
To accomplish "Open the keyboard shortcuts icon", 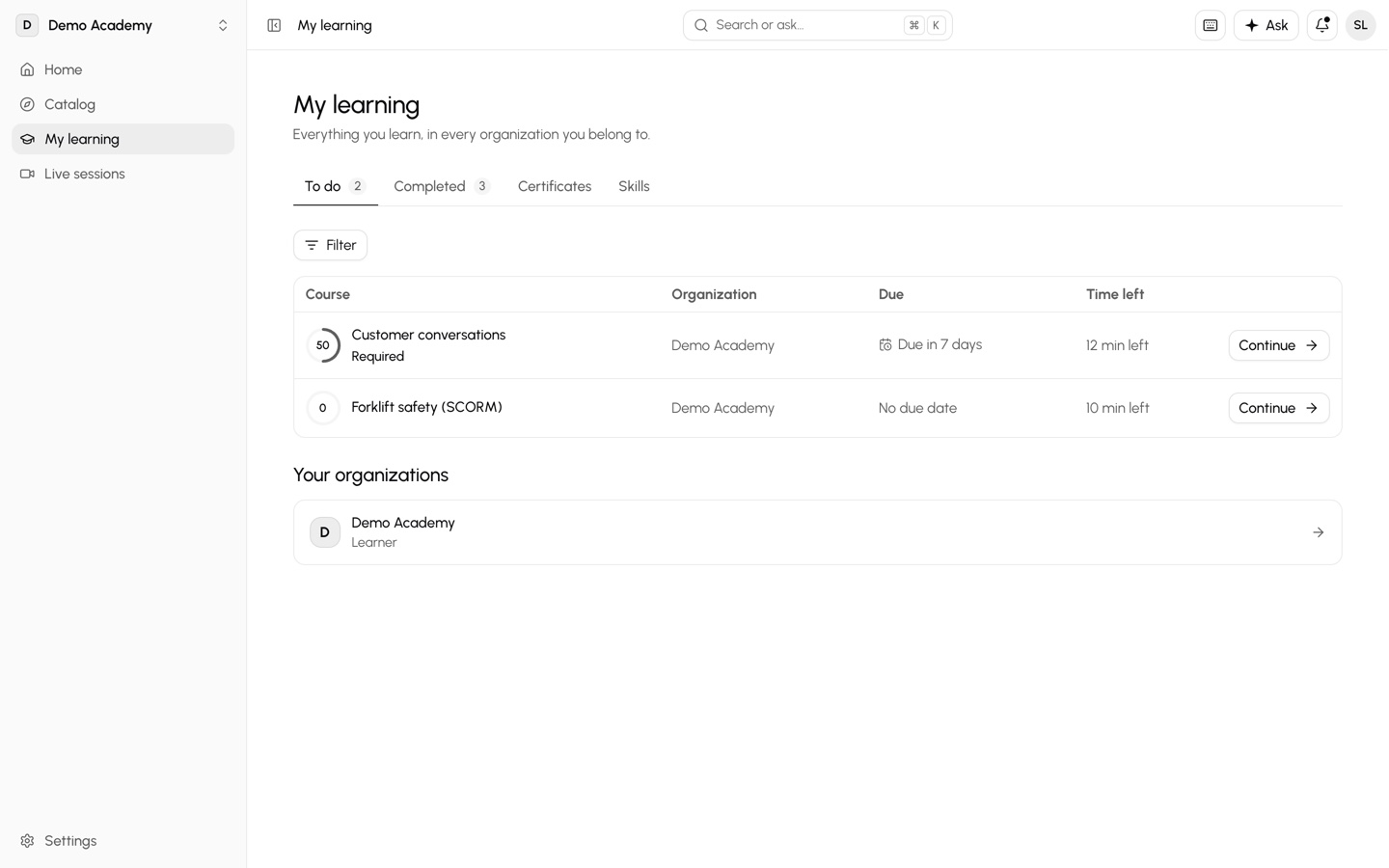I will coord(1210,25).
